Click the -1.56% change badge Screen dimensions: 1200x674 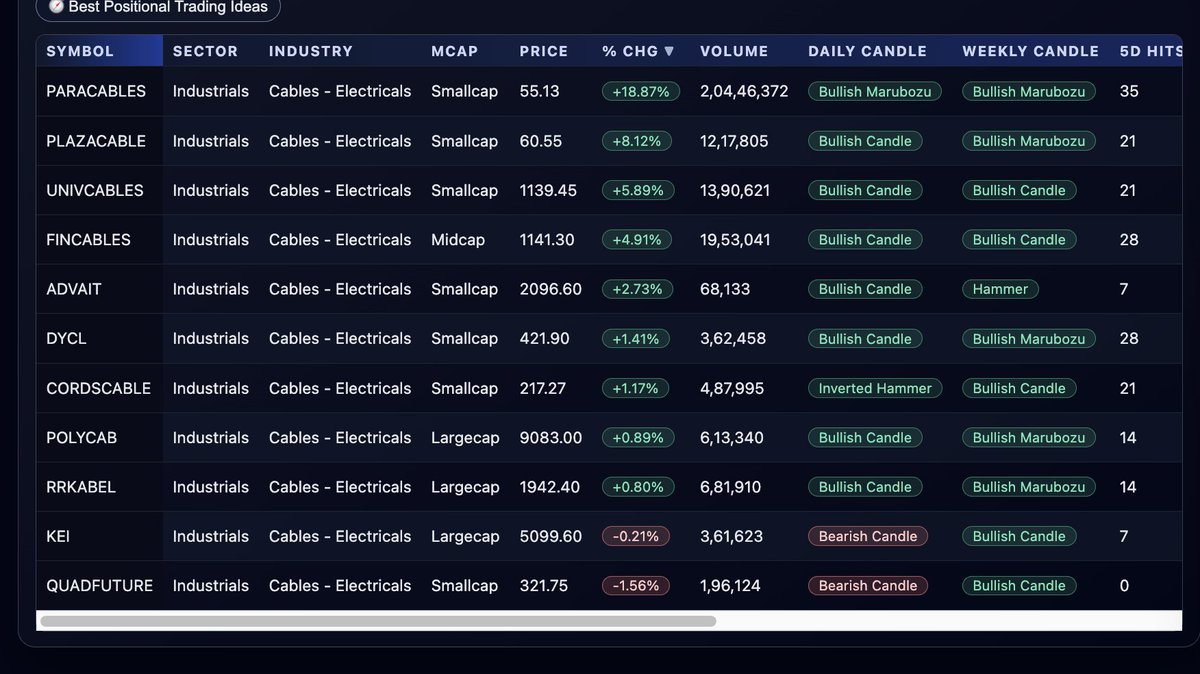click(x=636, y=586)
